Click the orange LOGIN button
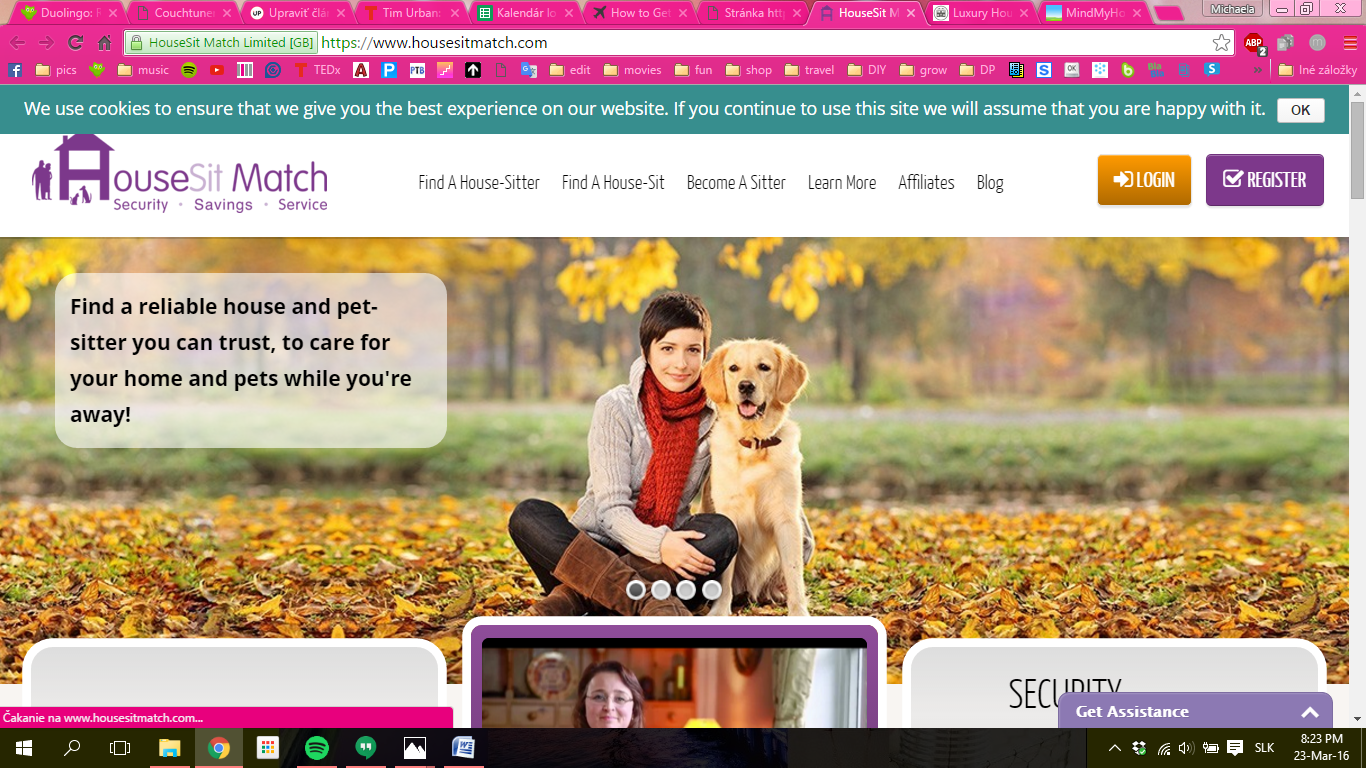This screenshot has height=768, width=1366. click(1144, 180)
